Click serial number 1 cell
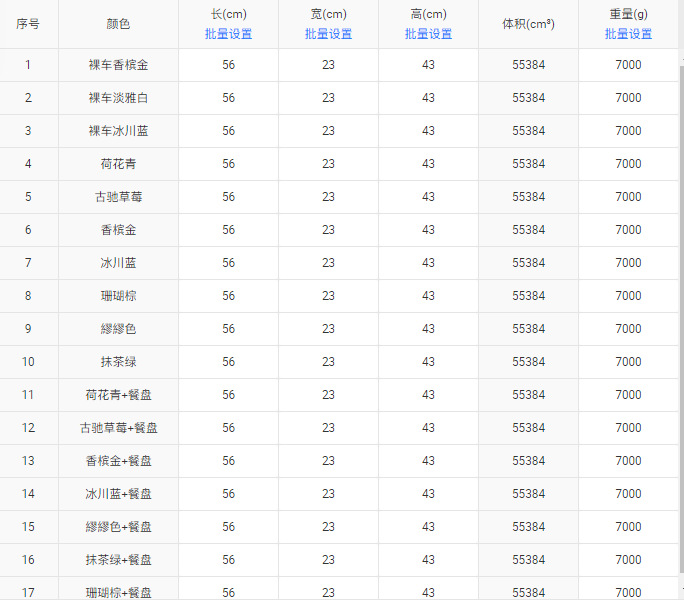 click(x=28, y=65)
